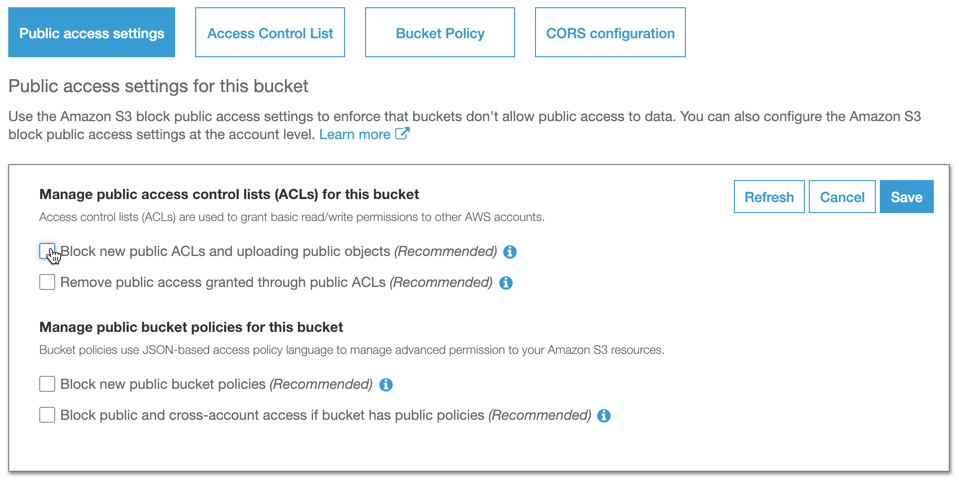
Task: Open info icon for cross-account access option
Action: (604, 416)
